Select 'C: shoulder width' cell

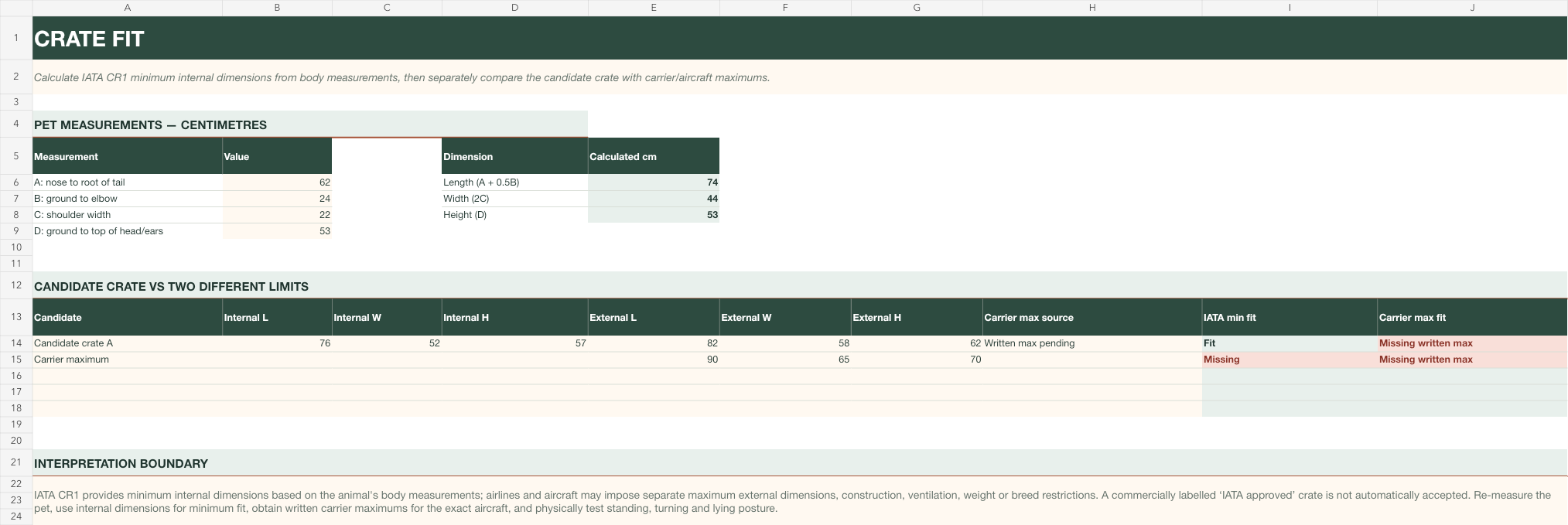click(x=128, y=215)
